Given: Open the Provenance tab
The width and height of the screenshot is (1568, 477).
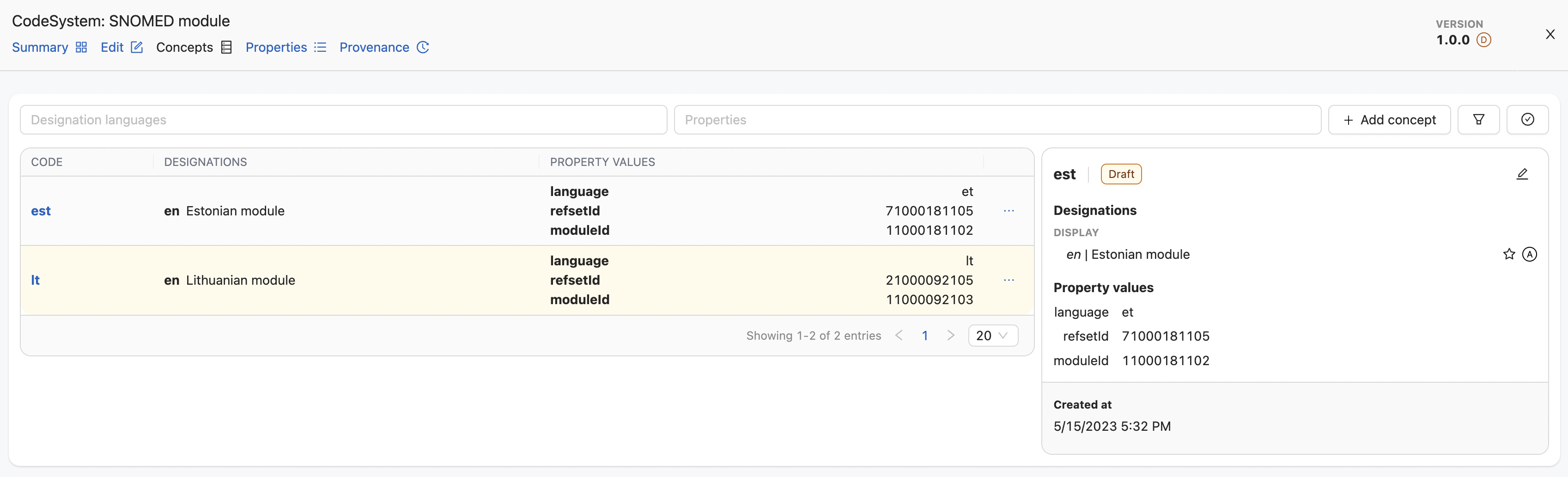Looking at the screenshot, I should (x=384, y=48).
